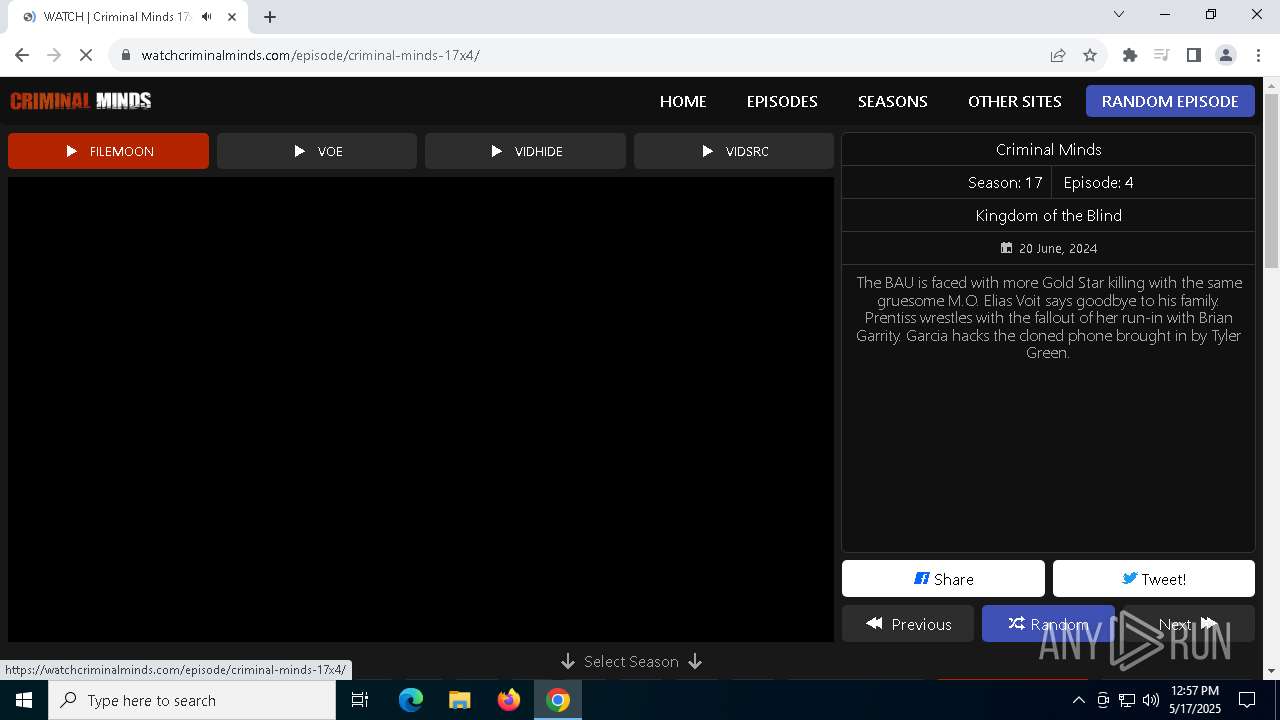
Task: Open the volume tray icon
Action: [x=1151, y=700]
